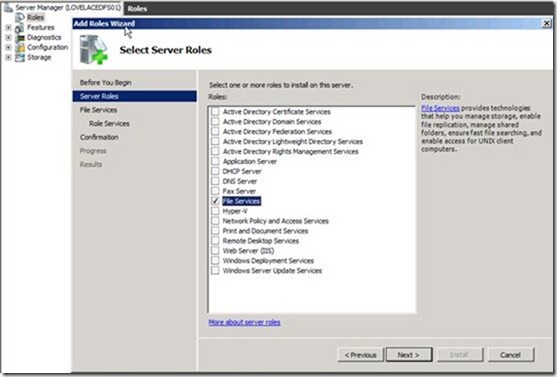Enable the DHCP Server role checkbox

(215, 171)
